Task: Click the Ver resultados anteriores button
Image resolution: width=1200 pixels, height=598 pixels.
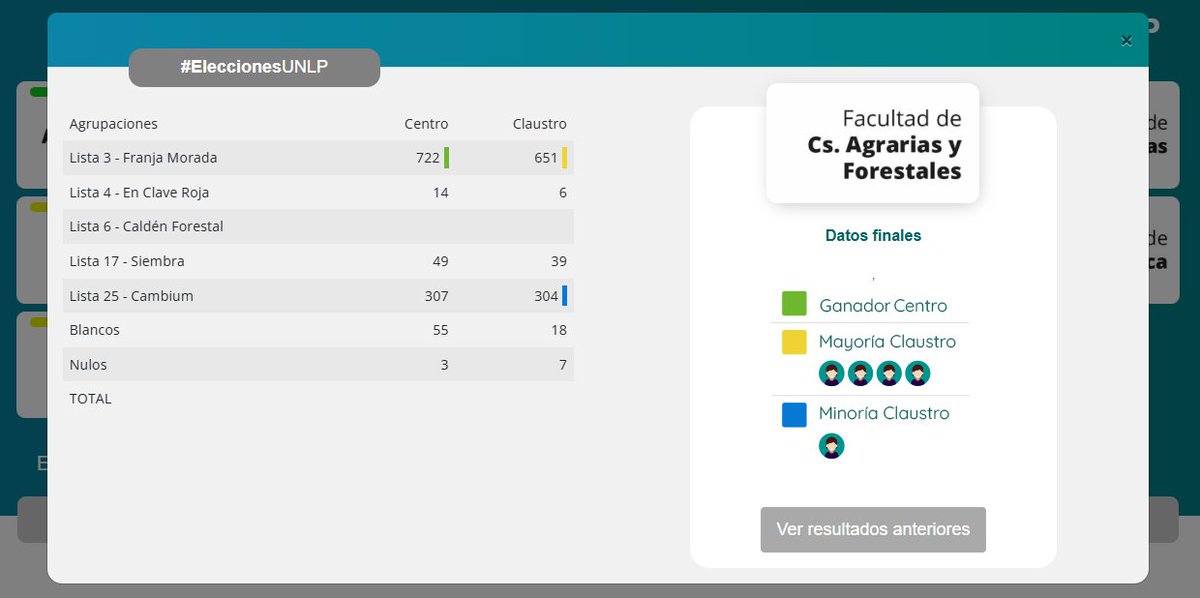Action: click(x=873, y=529)
